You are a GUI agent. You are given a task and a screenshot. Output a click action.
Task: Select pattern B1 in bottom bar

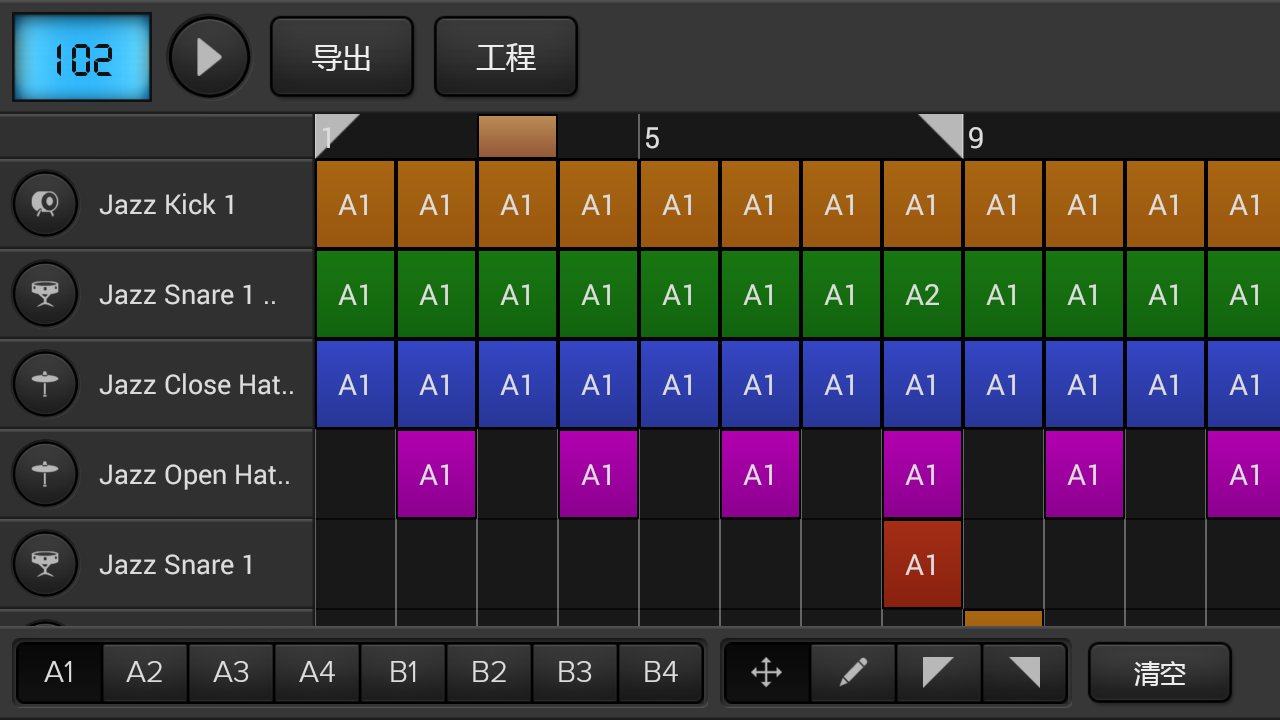(x=403, y=672)
